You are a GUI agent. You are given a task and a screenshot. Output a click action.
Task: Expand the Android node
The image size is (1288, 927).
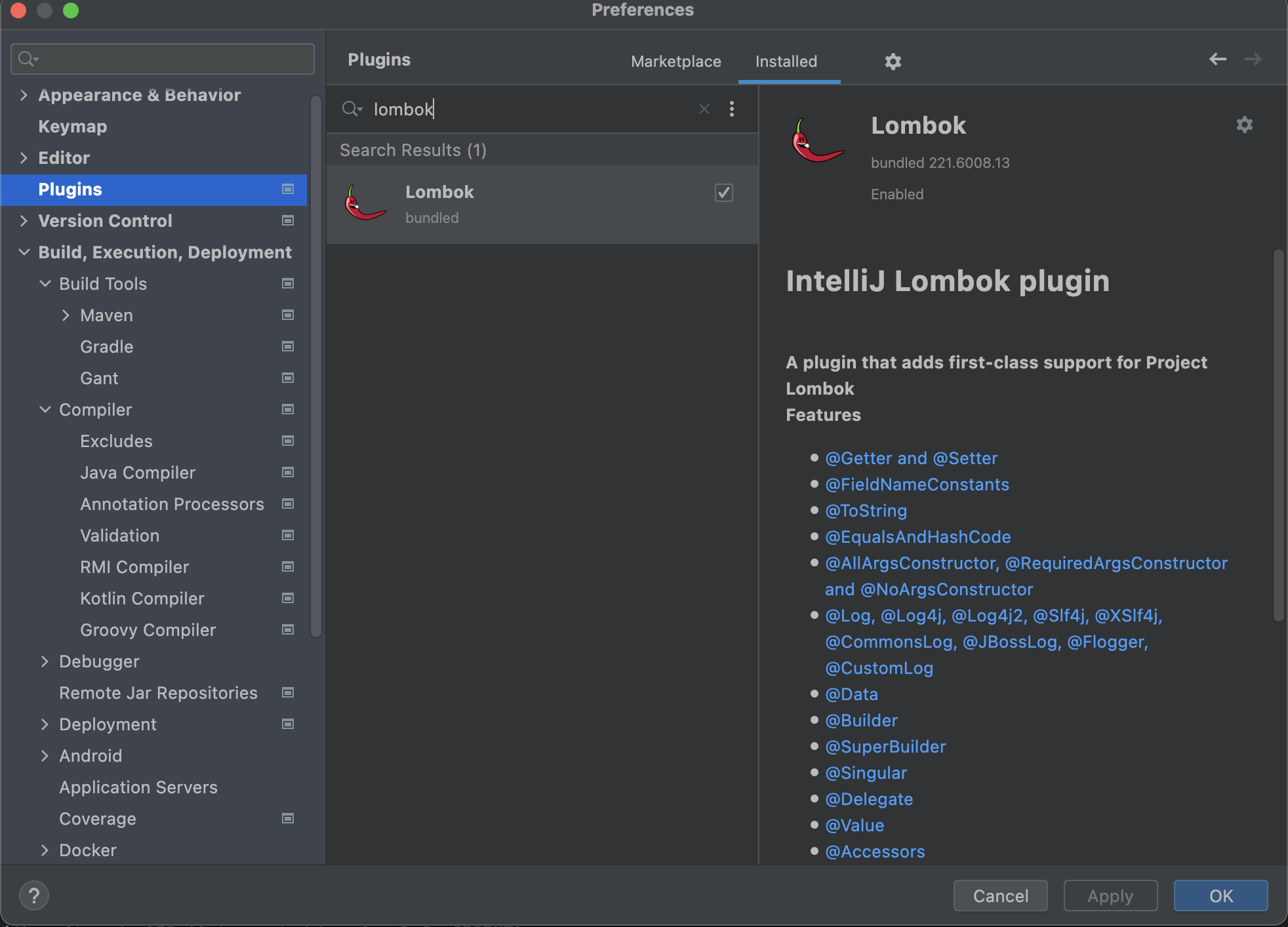point(45,756)
